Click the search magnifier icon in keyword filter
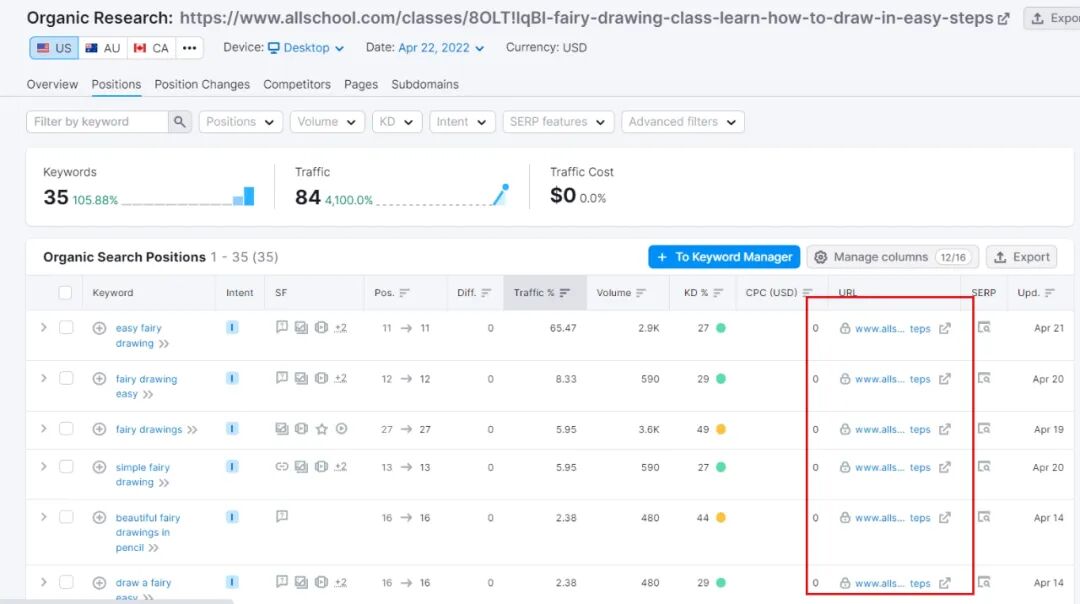The image size is (1080, 604). tap(180, 122)
